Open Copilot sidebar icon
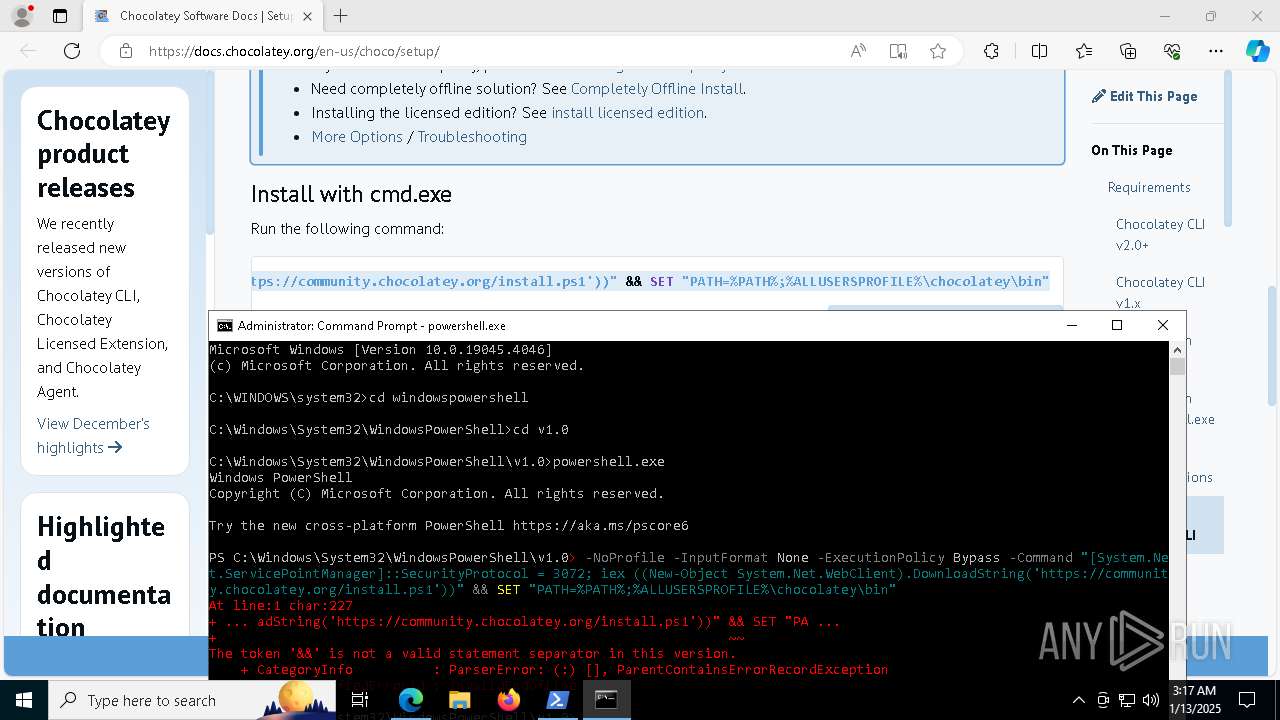This screenshot has width=1280, height=720. pyautogui.click(x=1257, y=51)
